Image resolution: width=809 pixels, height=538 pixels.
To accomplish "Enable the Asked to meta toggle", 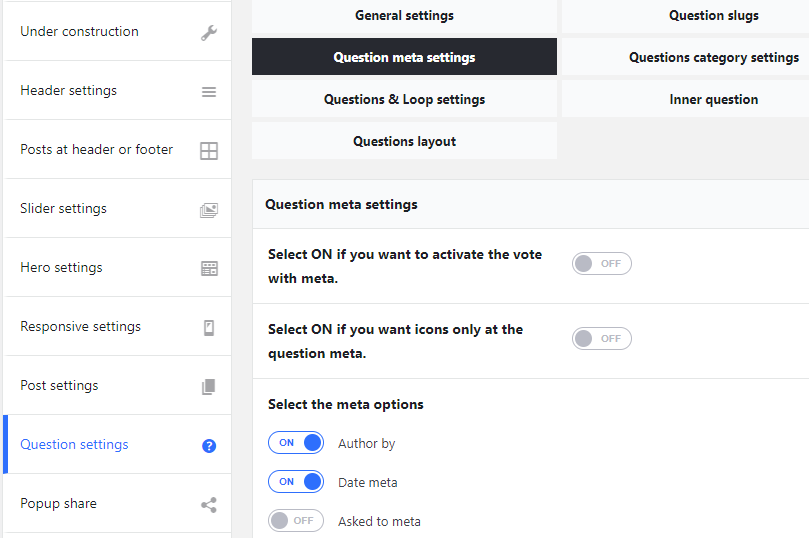I will (x=296, y=521).
